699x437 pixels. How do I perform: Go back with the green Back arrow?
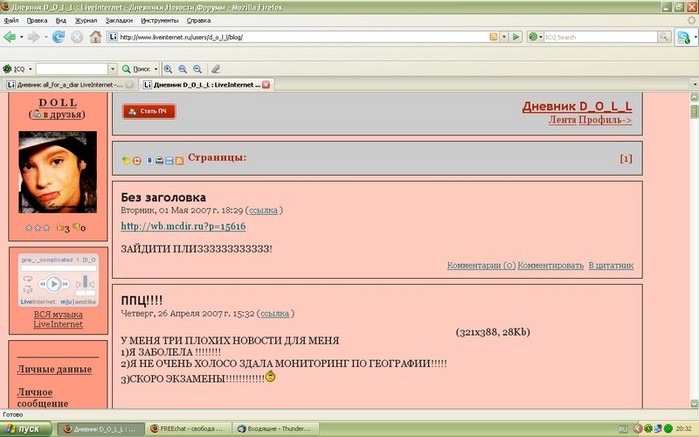(x=9, y=37)
